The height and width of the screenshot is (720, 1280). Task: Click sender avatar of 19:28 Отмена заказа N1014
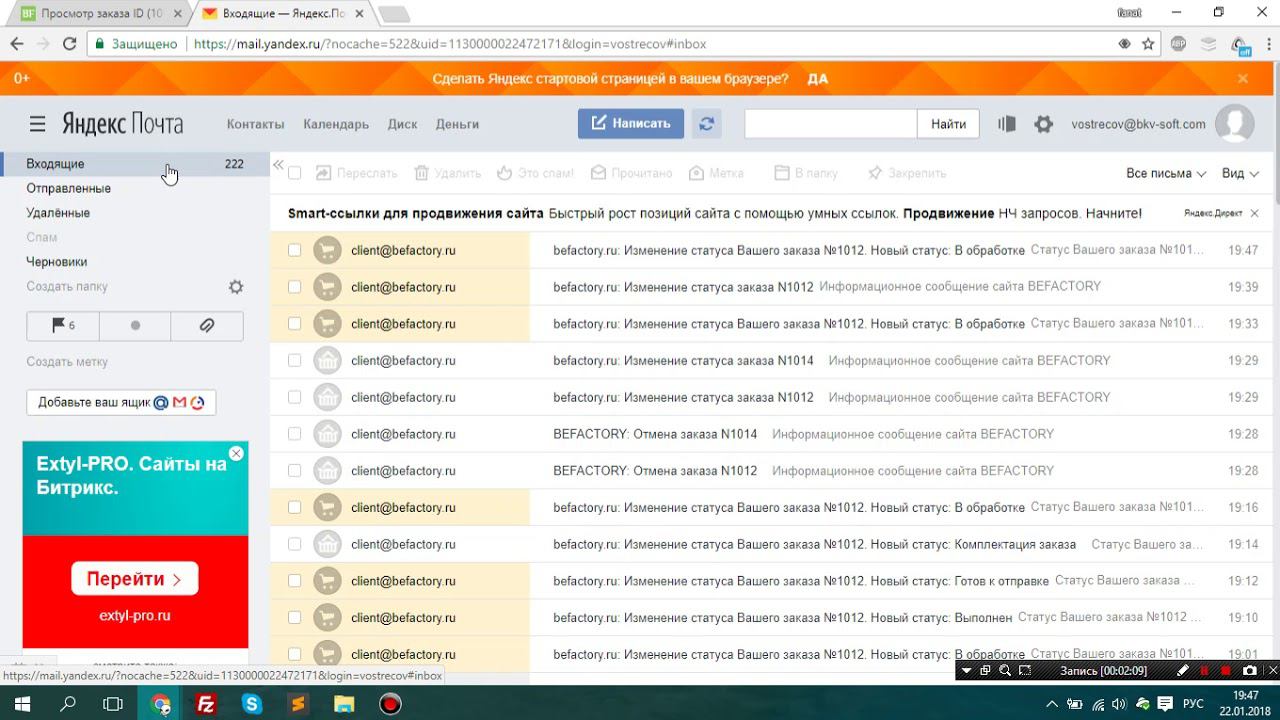click(327, 434)
